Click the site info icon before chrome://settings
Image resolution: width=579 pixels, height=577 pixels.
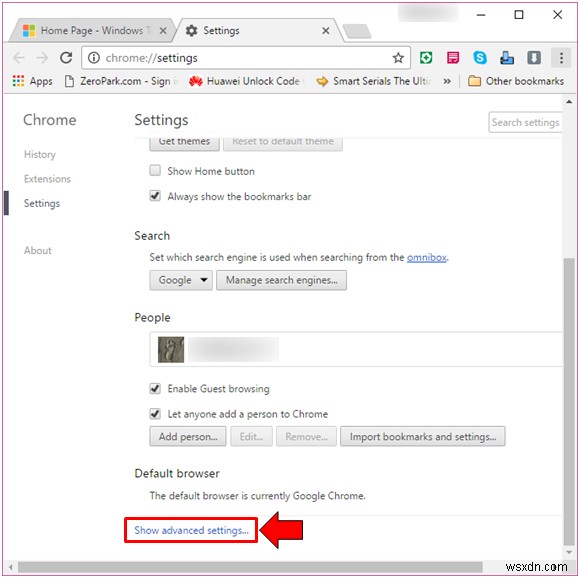pyautogui.click(x=94, y=58)
